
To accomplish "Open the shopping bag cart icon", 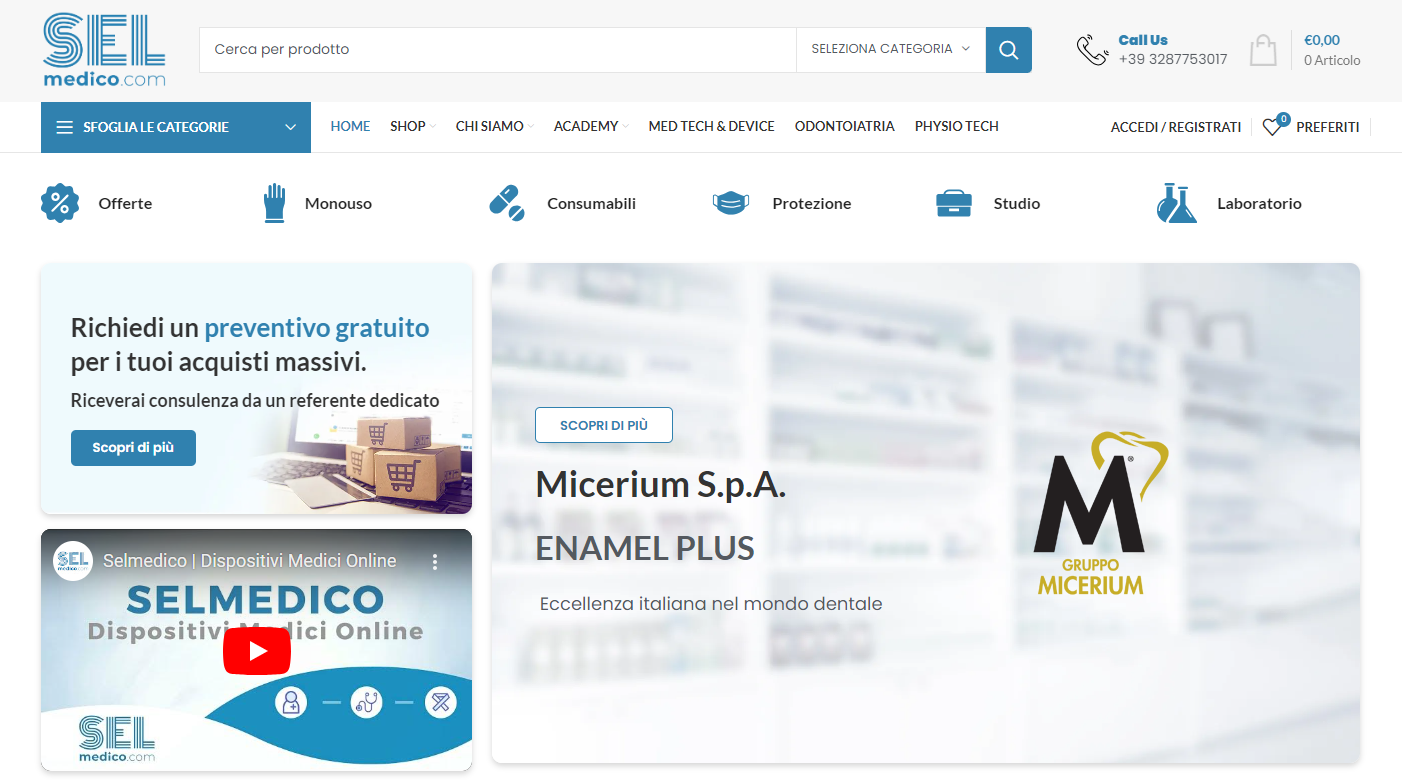I will [1263, 50].
